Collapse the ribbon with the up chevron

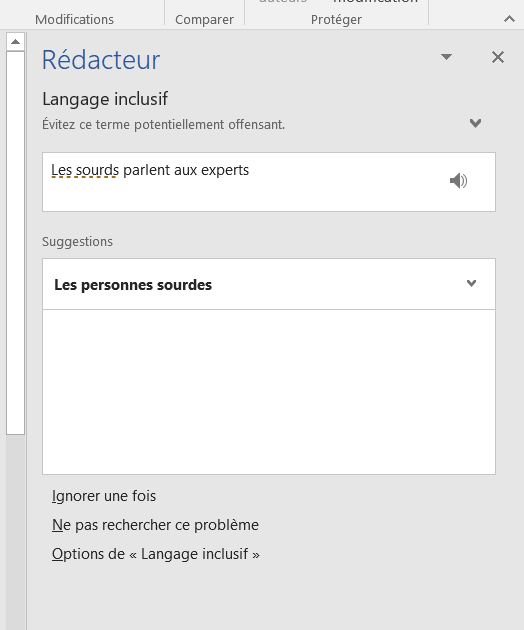(x=509, y=19)
